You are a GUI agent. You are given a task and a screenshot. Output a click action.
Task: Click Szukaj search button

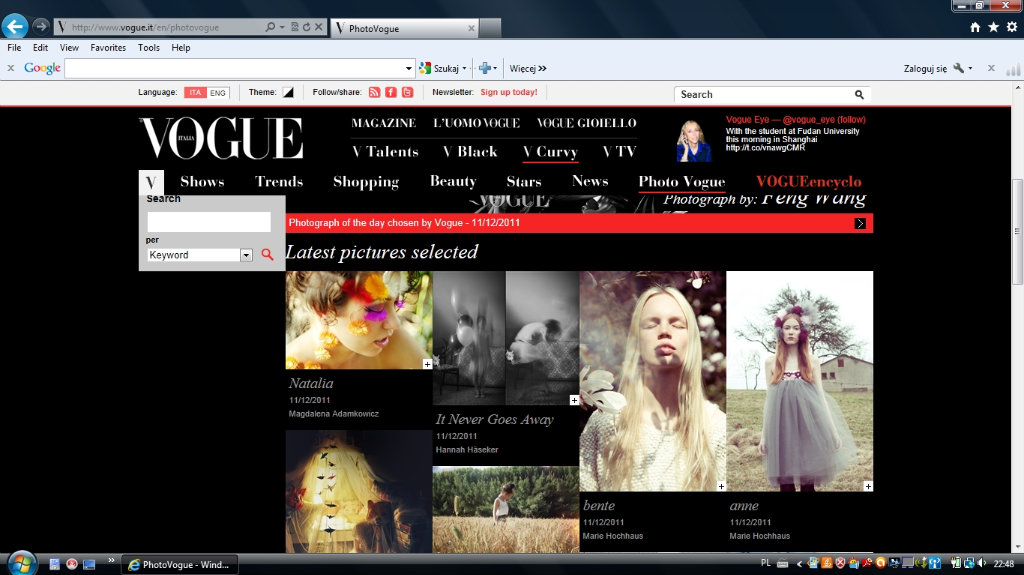pyautogui.click(x=440, y=68)
